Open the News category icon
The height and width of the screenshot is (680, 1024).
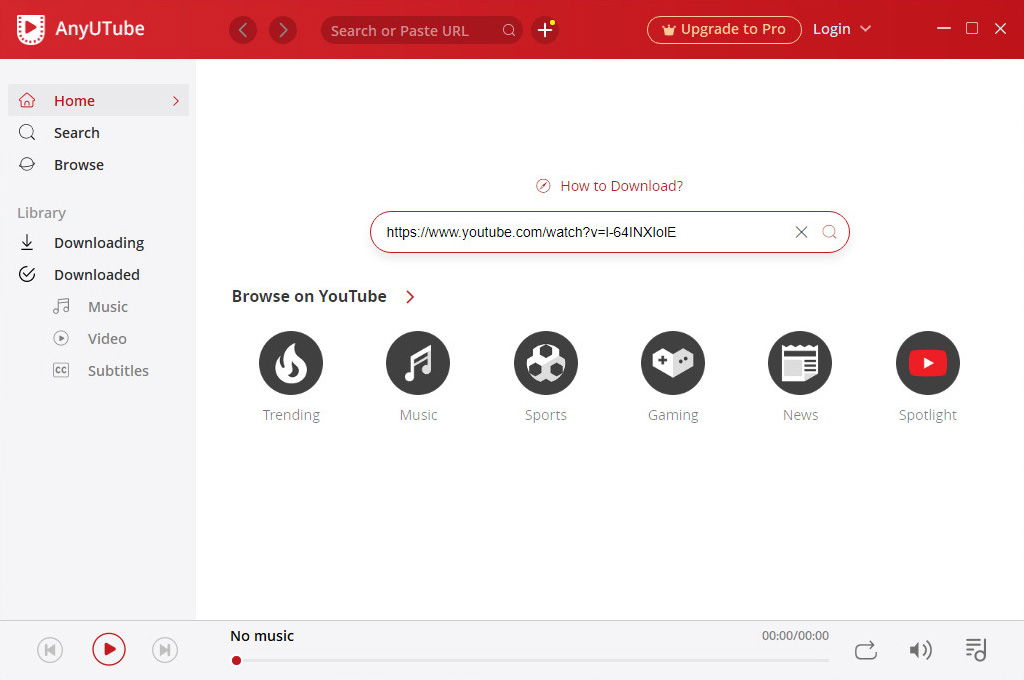pyautogui.click(x=800, y=363)
